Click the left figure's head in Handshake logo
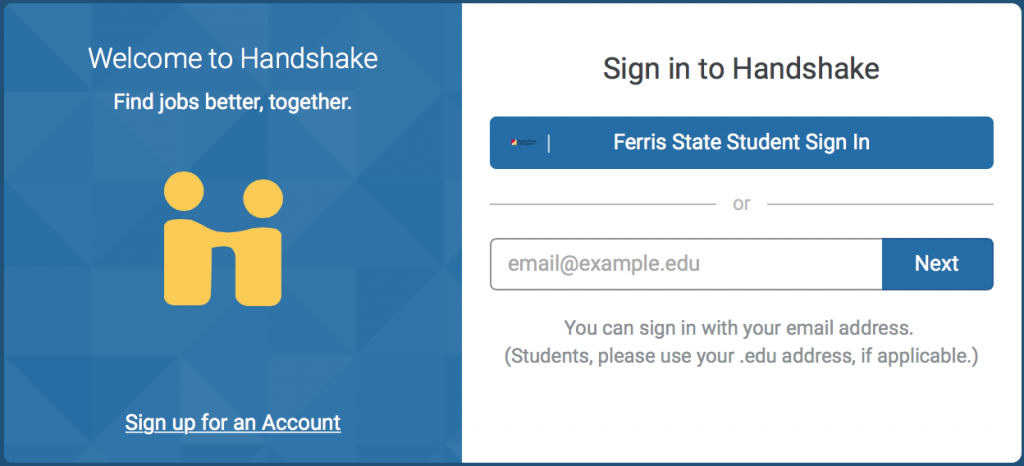The image size is (1024, 466). (x=184, y=191)
